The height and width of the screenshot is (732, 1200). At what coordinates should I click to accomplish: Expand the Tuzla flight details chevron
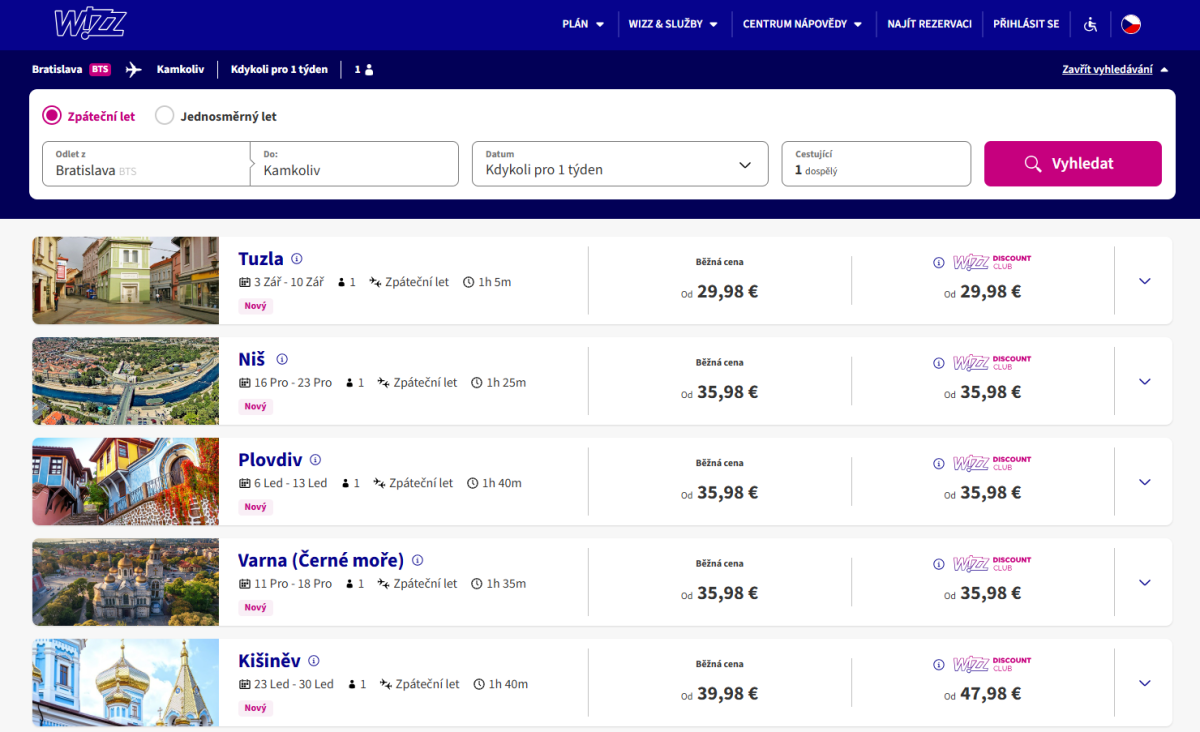click(1145, 281)
